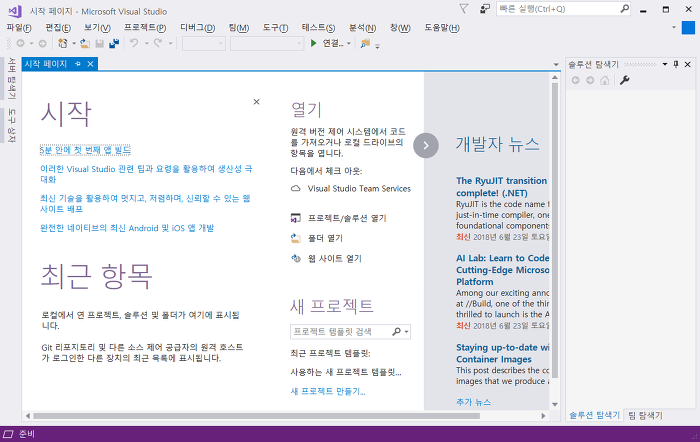
Task: Open the 보기(V) menu
Action: 97,28
